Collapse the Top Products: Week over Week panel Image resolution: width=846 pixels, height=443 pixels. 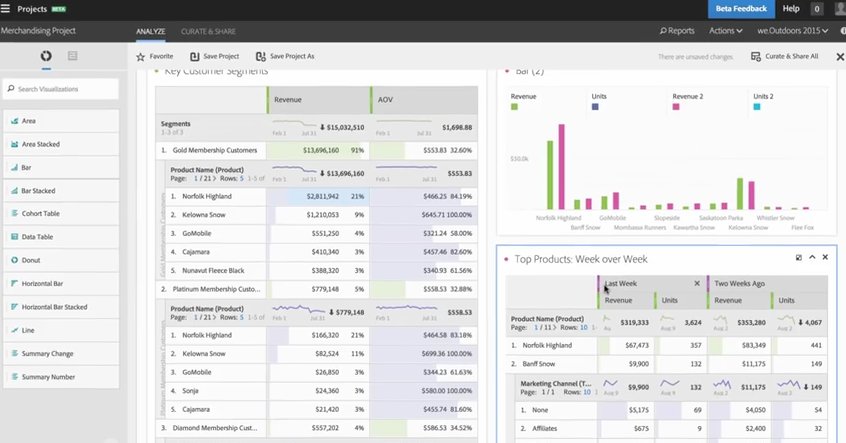pyautogui.click(x=812, y=257)
